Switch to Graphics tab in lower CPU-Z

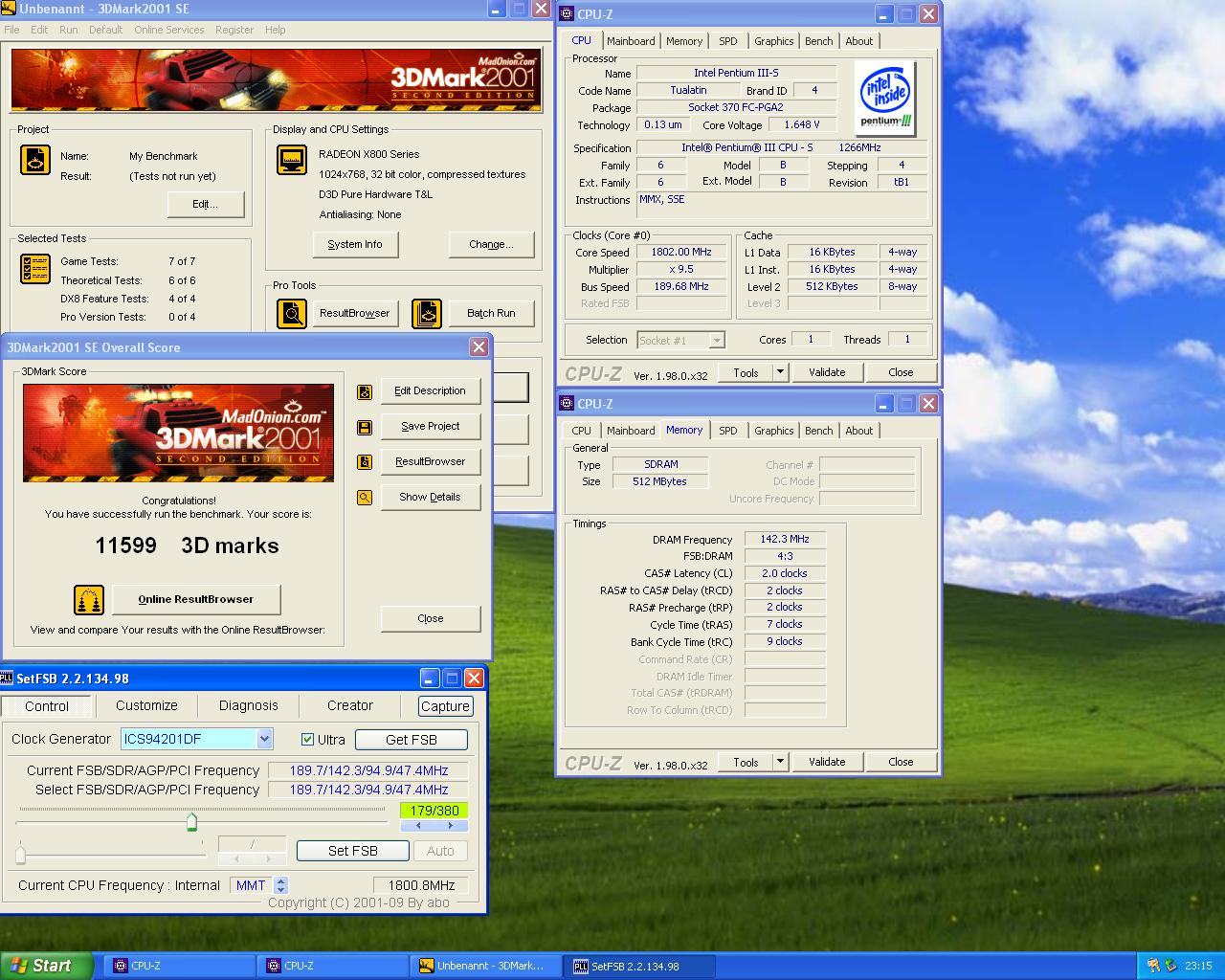tap(773, 431)
